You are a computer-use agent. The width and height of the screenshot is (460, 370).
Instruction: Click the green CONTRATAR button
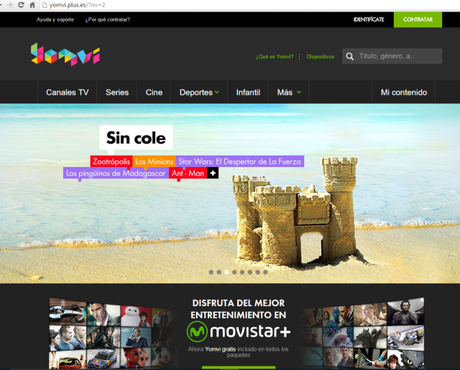pyautogui.click(x=418, y=20)
